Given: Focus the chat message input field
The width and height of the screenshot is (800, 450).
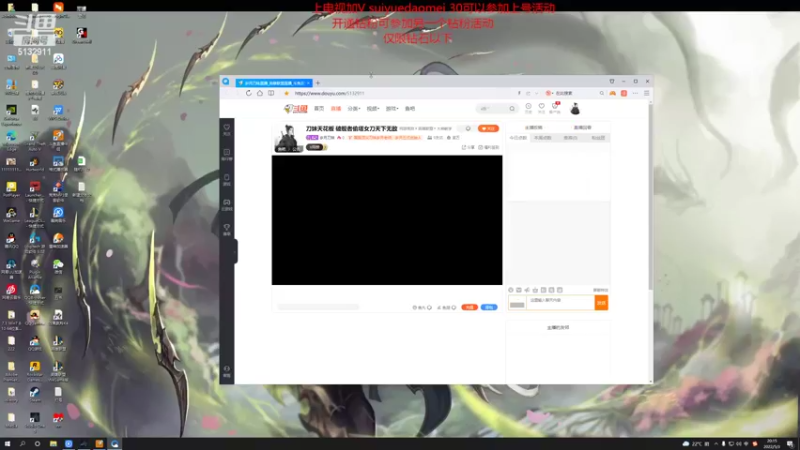Looking at the screenshot, I should tap(561, 303).
